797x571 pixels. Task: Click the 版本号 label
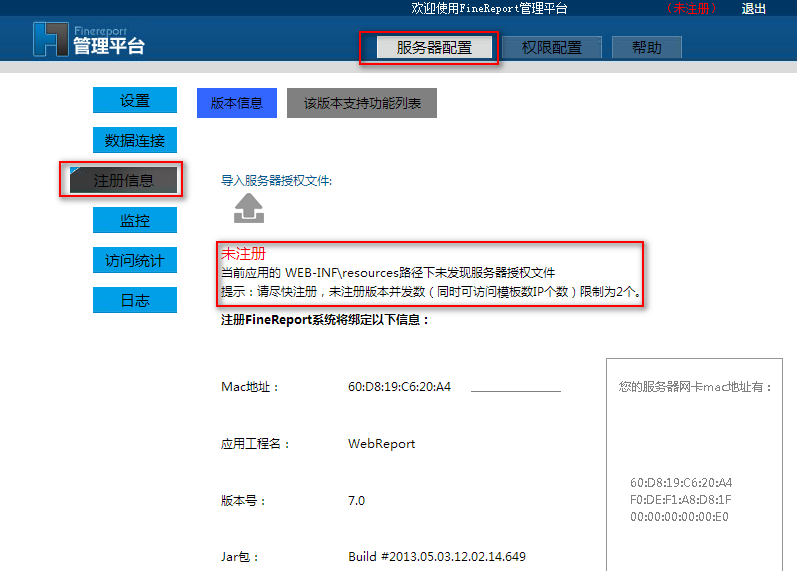(243, 501)
